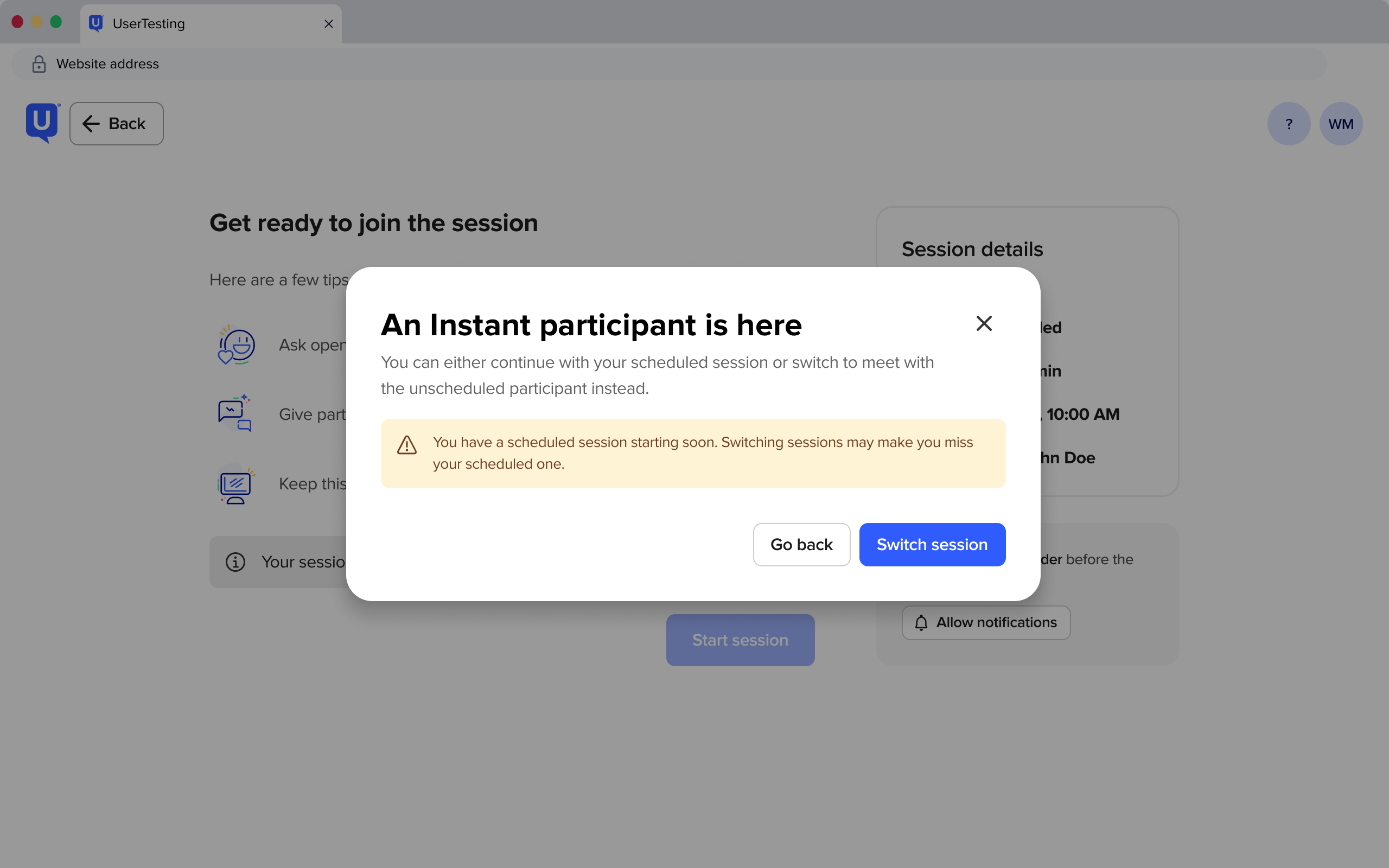Choose Go back in the dialog
This screenshot has height=868, width=1389.
point(801,544)
